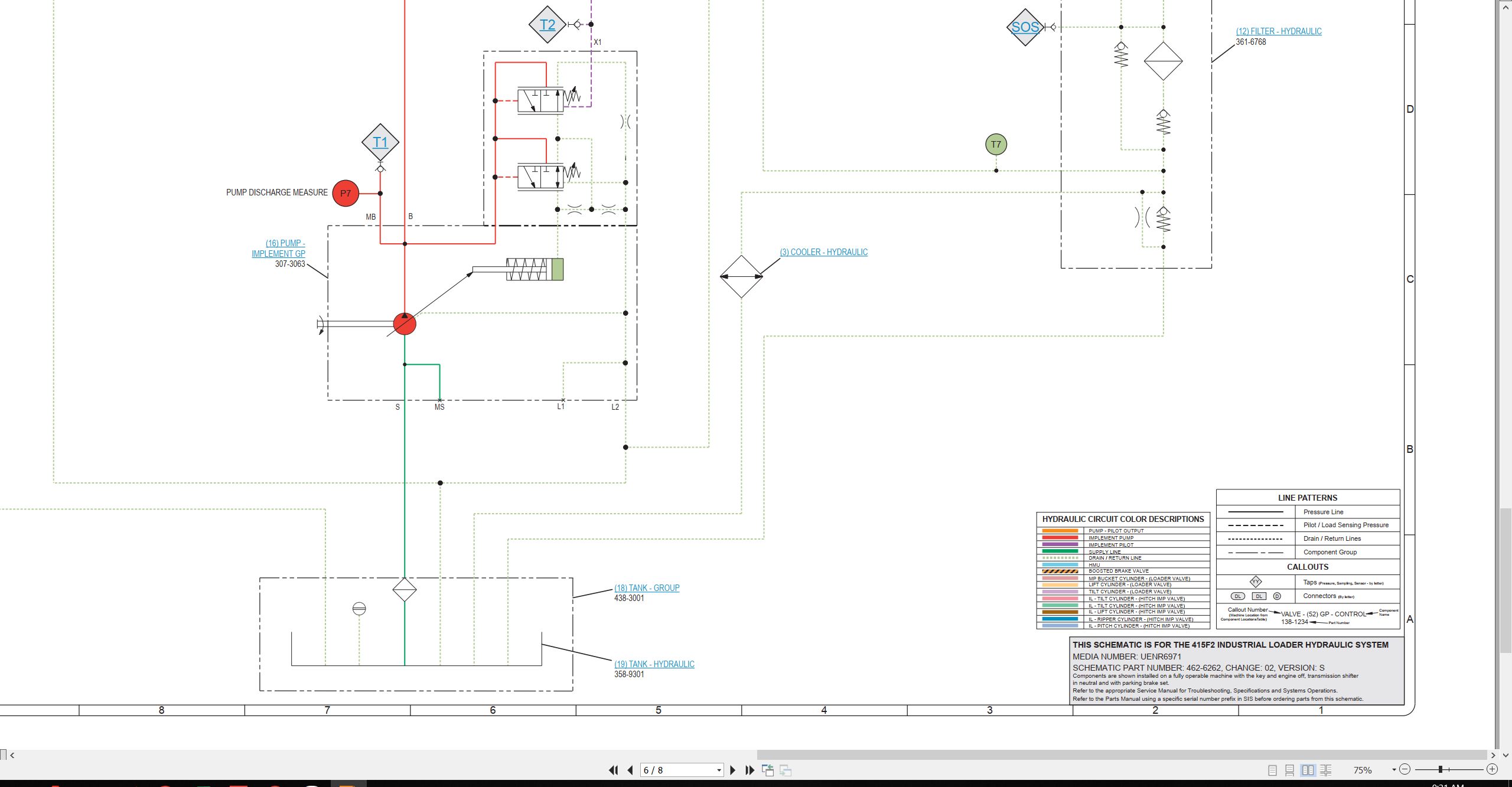Click the L2 port label on pump

click(615, 407)
